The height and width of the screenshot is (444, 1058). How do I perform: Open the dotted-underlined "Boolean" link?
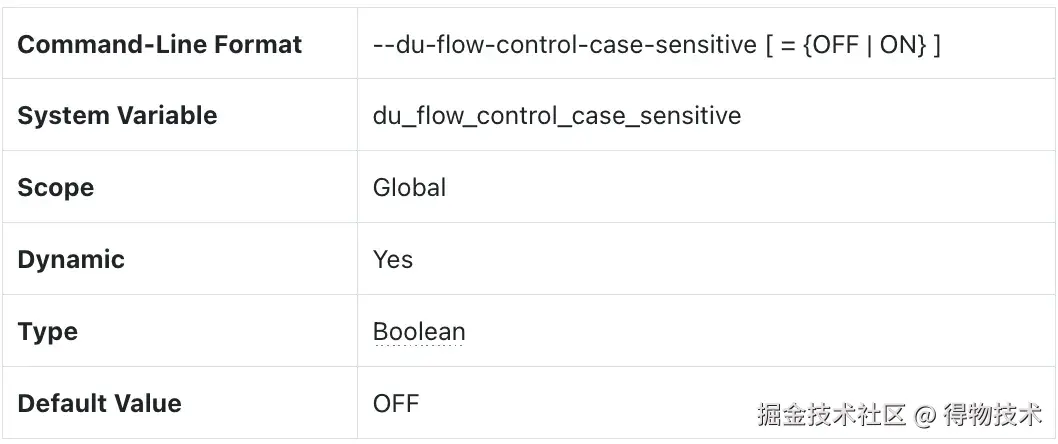tap(419, 332)
